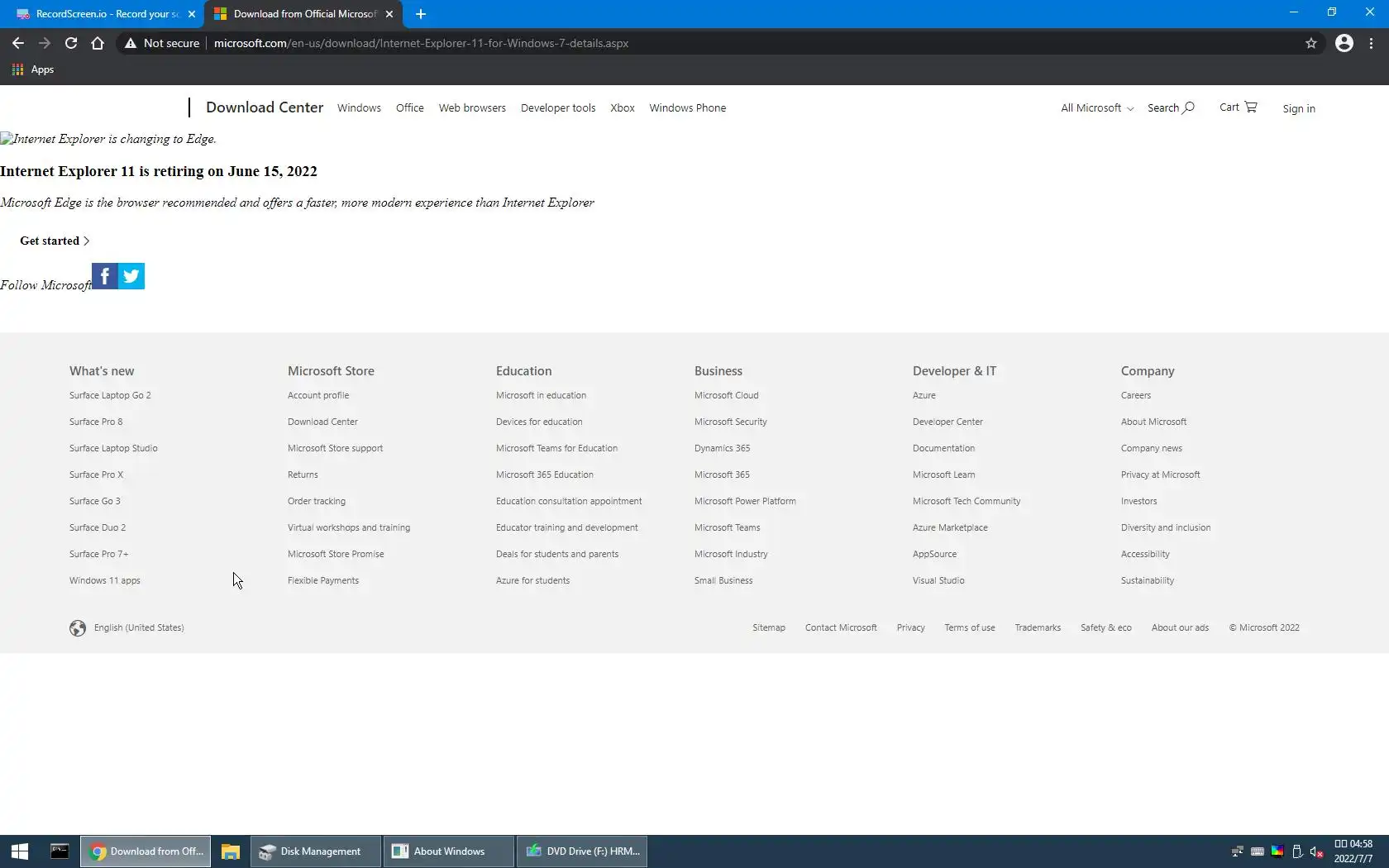Image resolution: width=1389 pixels, height=868 pixels.
Task: Open the site Search
Action: coord(1171,107)
